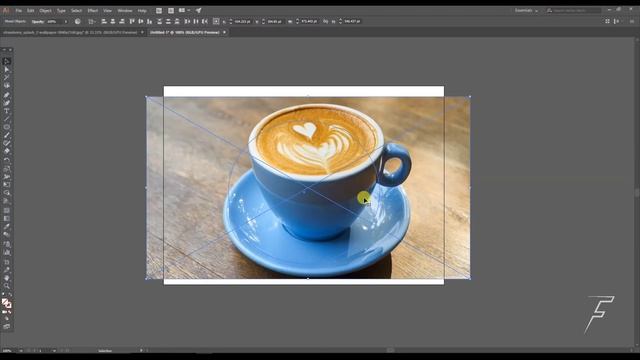The image size is (640, 360).
Task: Open the Effect menu
Action: point(93,10)
